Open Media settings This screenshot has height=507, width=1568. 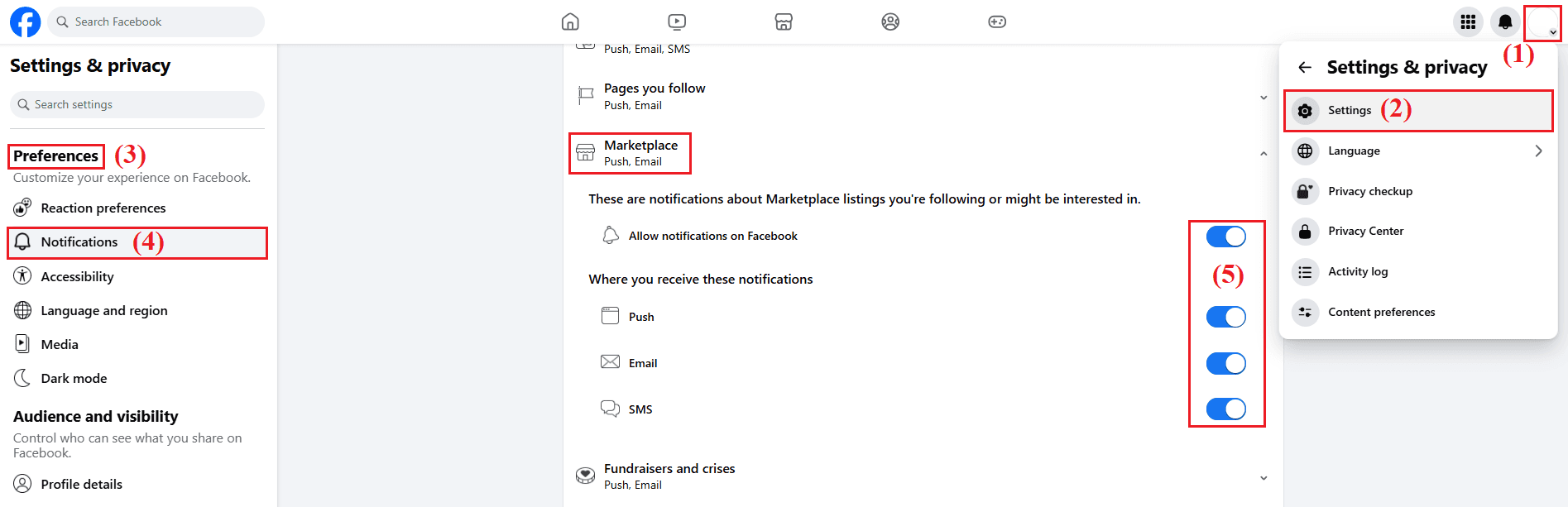[x=137, y=344]
